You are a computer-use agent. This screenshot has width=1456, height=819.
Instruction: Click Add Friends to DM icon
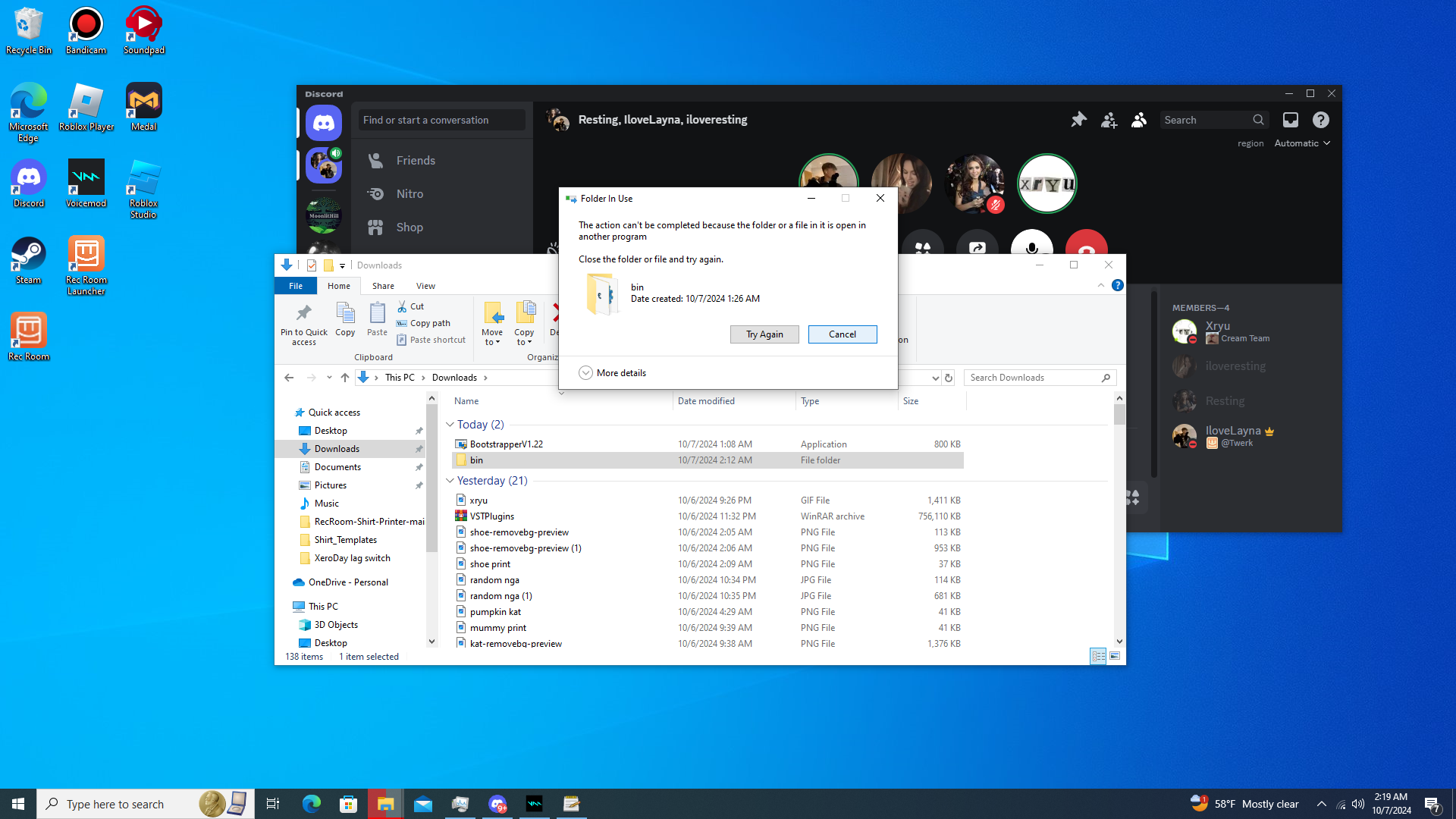1109,120
